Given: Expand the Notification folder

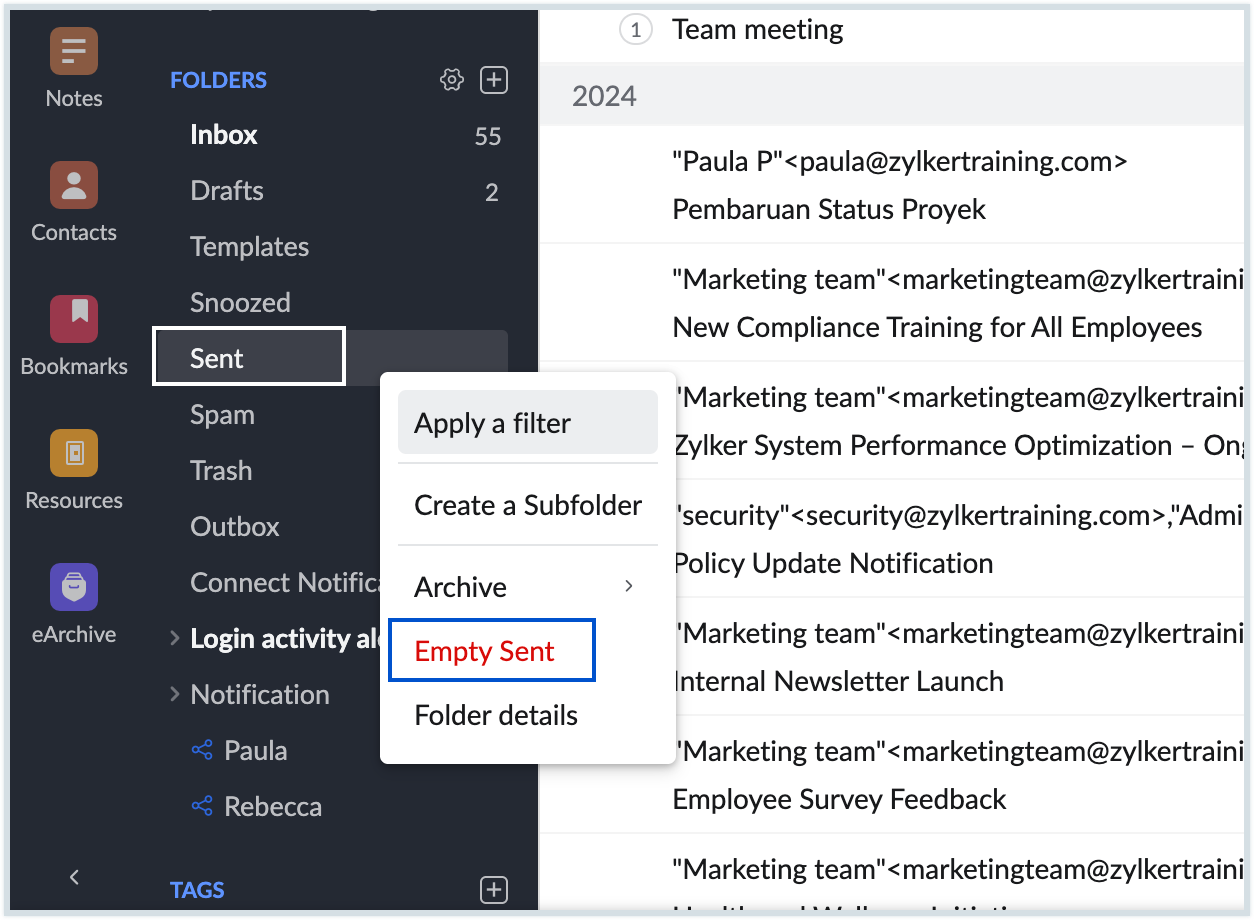Looking at the screenshot, I should click(175, 694).
